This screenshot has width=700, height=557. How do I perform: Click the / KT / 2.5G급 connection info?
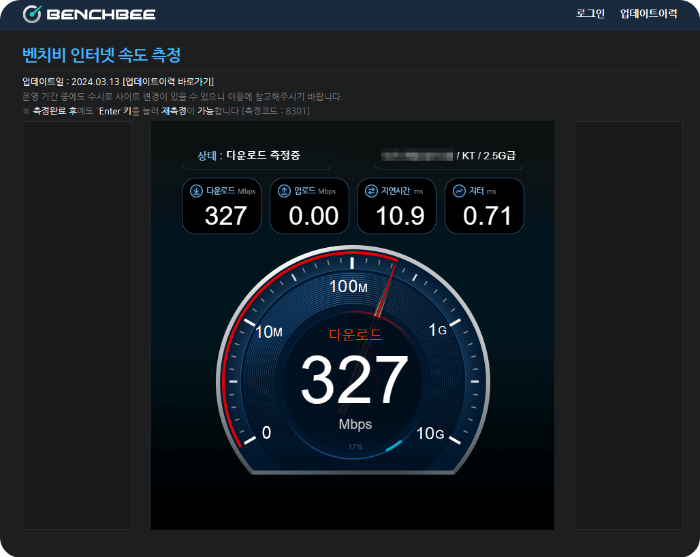click(x=486, y=156)
